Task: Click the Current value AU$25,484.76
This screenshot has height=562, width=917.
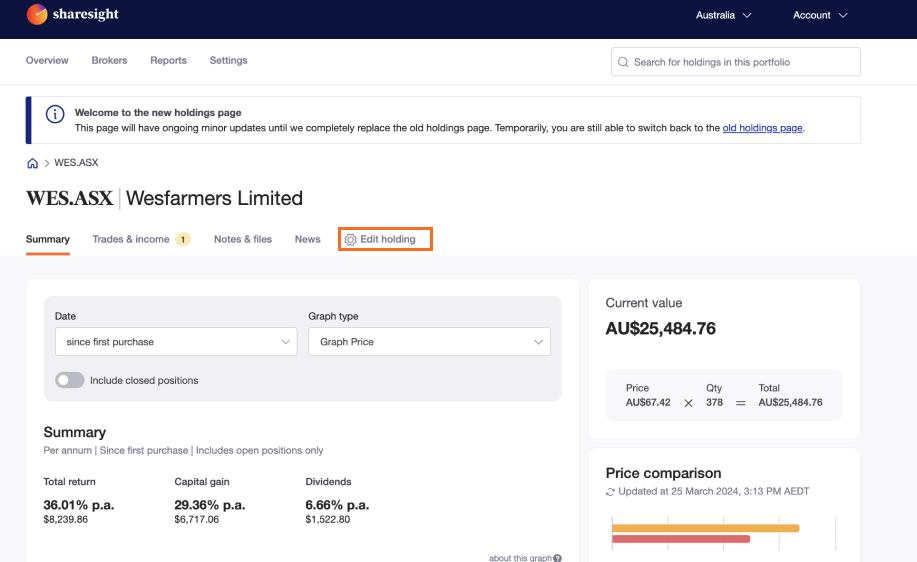Action: [x=660, y=329]
